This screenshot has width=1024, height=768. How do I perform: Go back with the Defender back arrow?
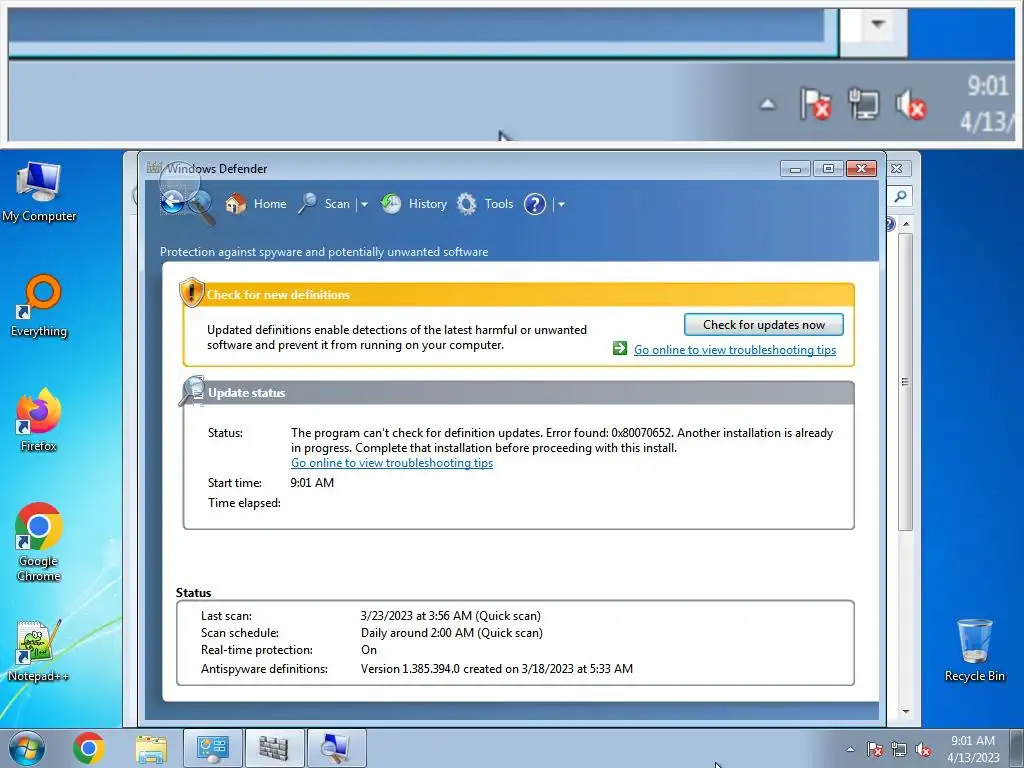pos(172,203)
